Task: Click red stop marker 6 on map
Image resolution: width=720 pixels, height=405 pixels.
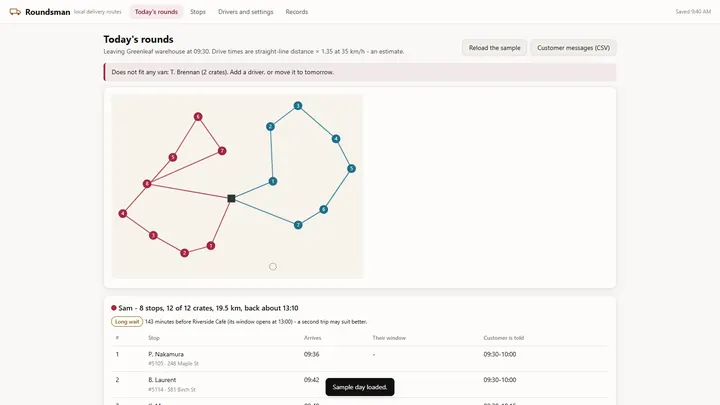Action: point(198,117)
